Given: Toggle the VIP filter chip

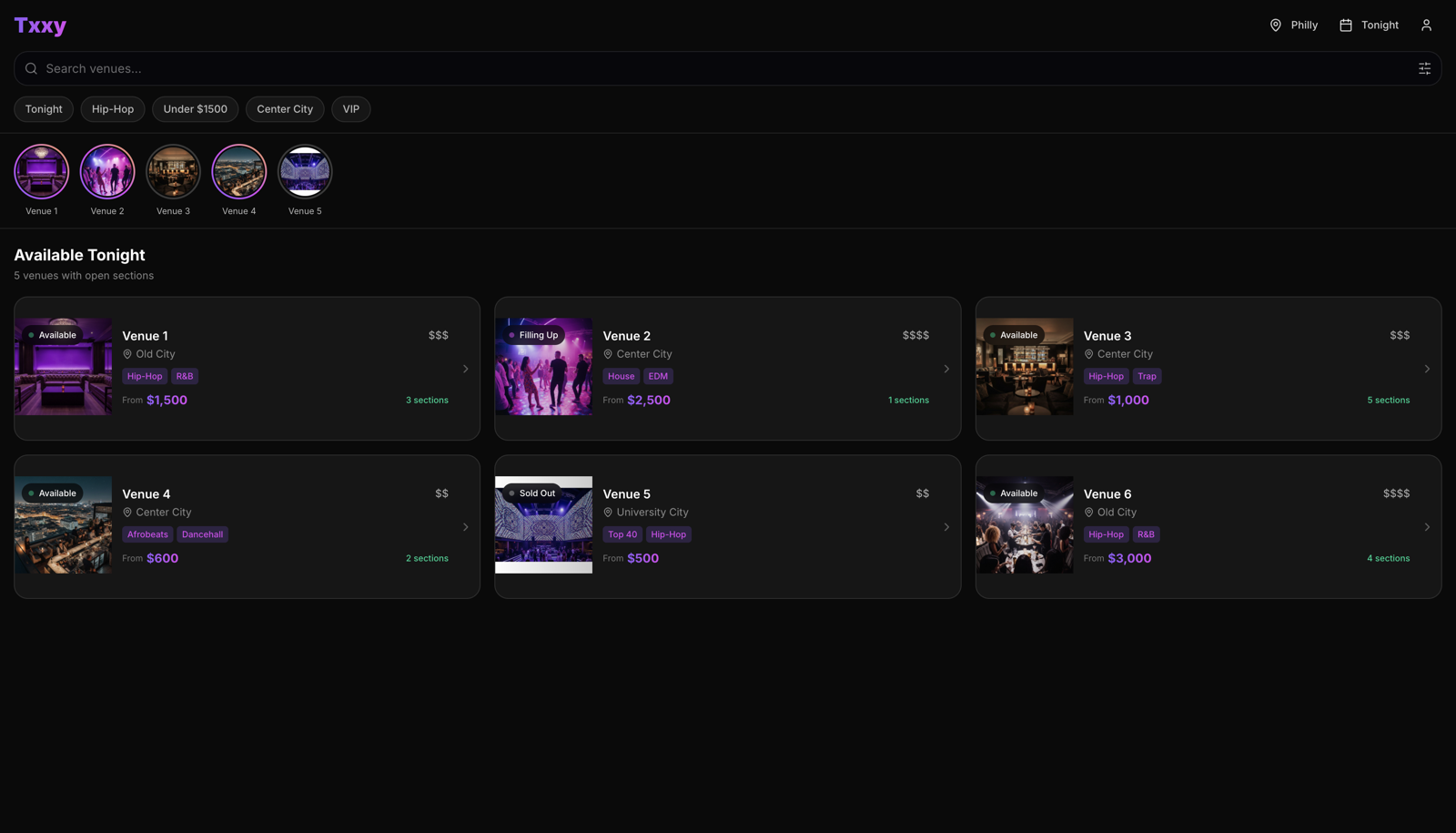Looking at the screenshot, I should click(x=350, y=109).
